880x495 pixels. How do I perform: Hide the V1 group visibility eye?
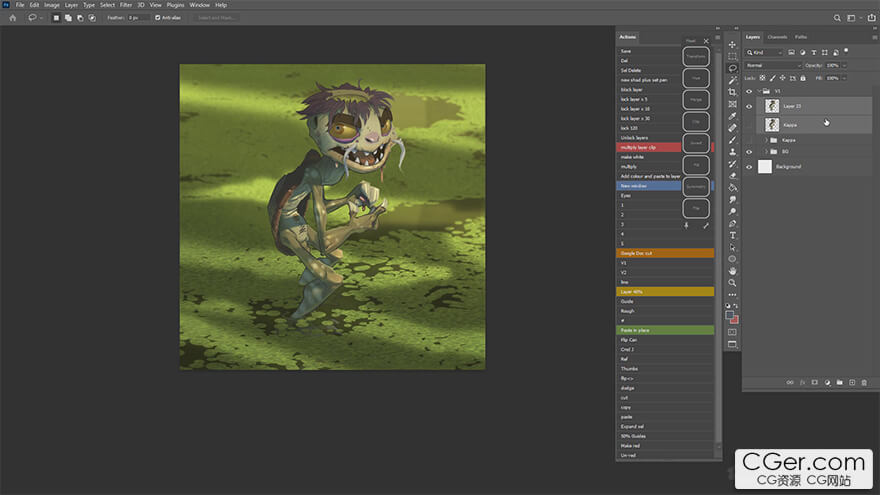[x=749, y=91]
